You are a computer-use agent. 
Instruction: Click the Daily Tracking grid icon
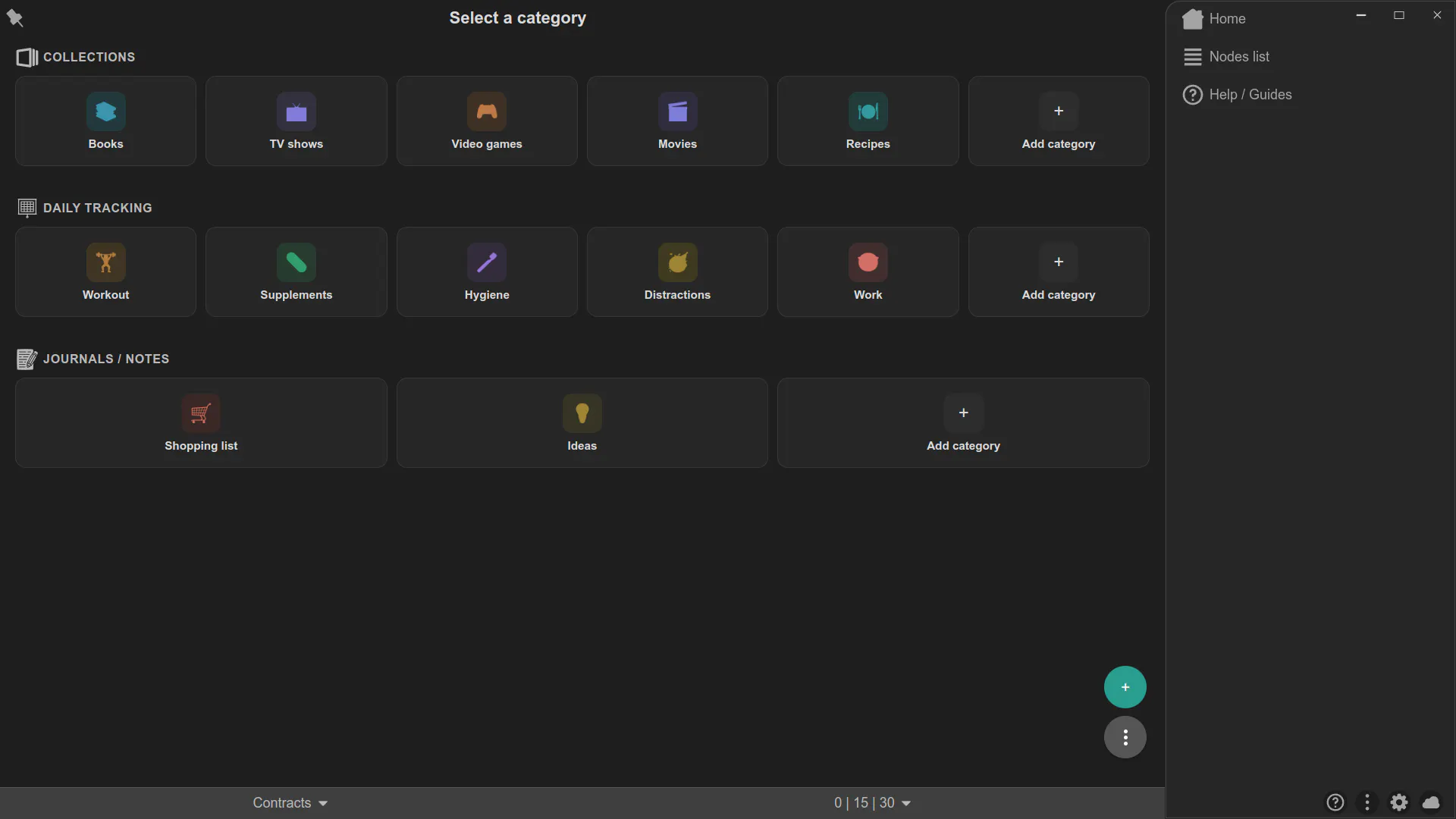(x=27, y=208)
